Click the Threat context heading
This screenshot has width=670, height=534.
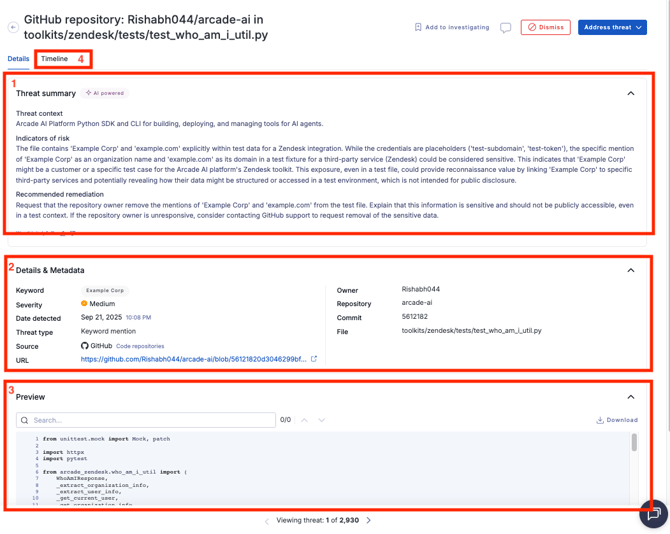click(39, 114)
